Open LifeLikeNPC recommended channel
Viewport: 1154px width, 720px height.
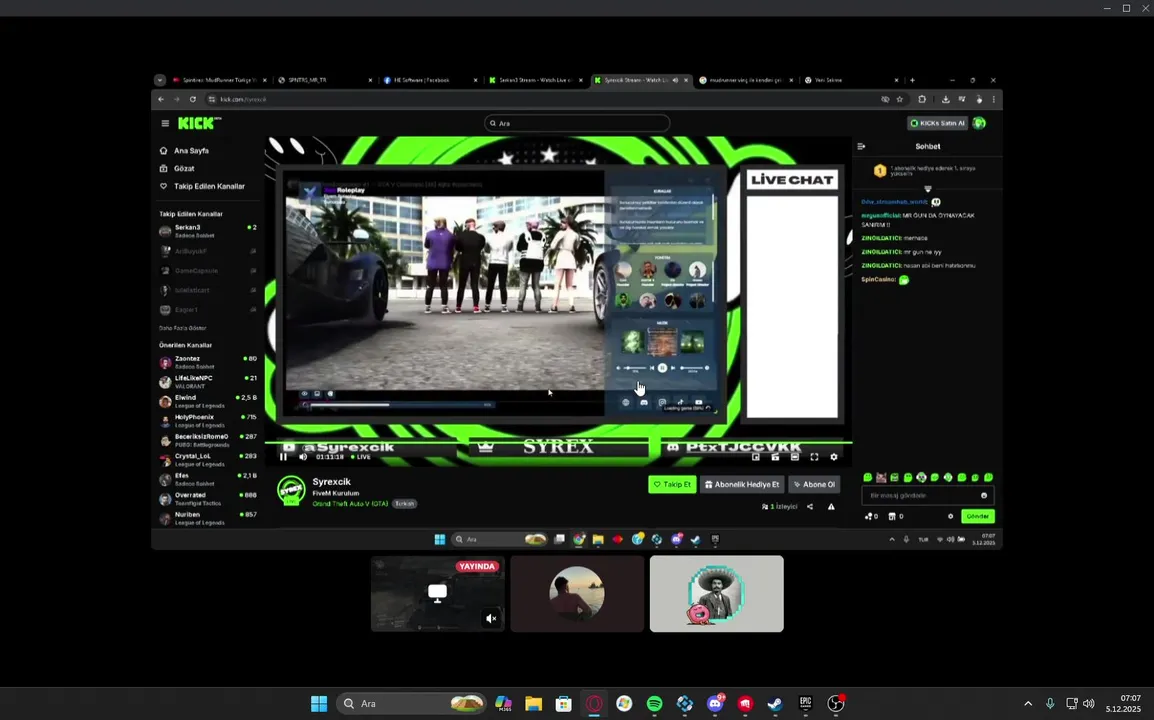point(208,382)
